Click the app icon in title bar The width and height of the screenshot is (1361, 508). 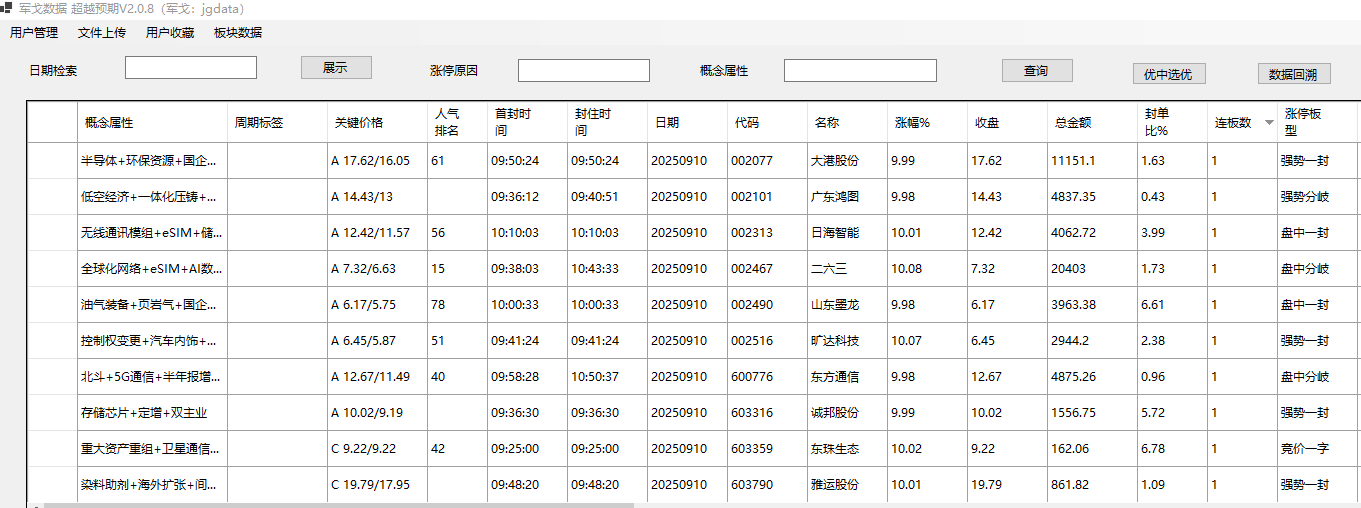click(x=7, y=8)
